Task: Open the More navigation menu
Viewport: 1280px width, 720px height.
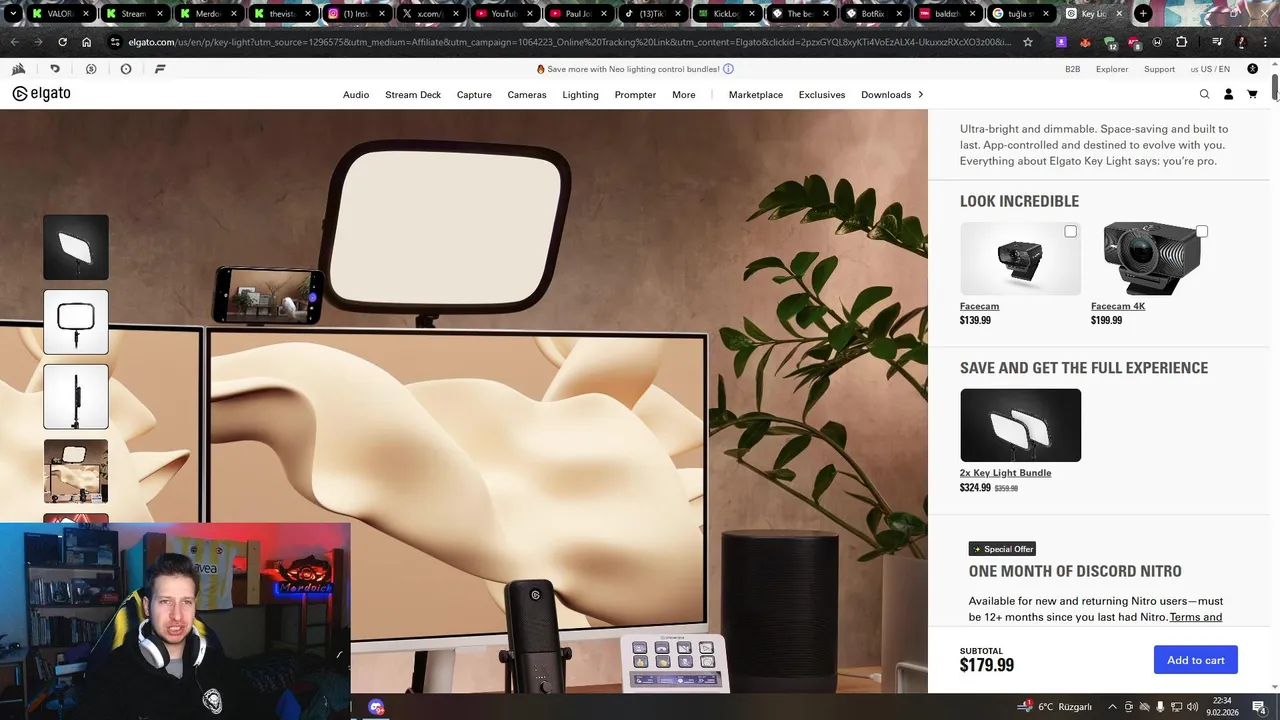Action: 683,95
